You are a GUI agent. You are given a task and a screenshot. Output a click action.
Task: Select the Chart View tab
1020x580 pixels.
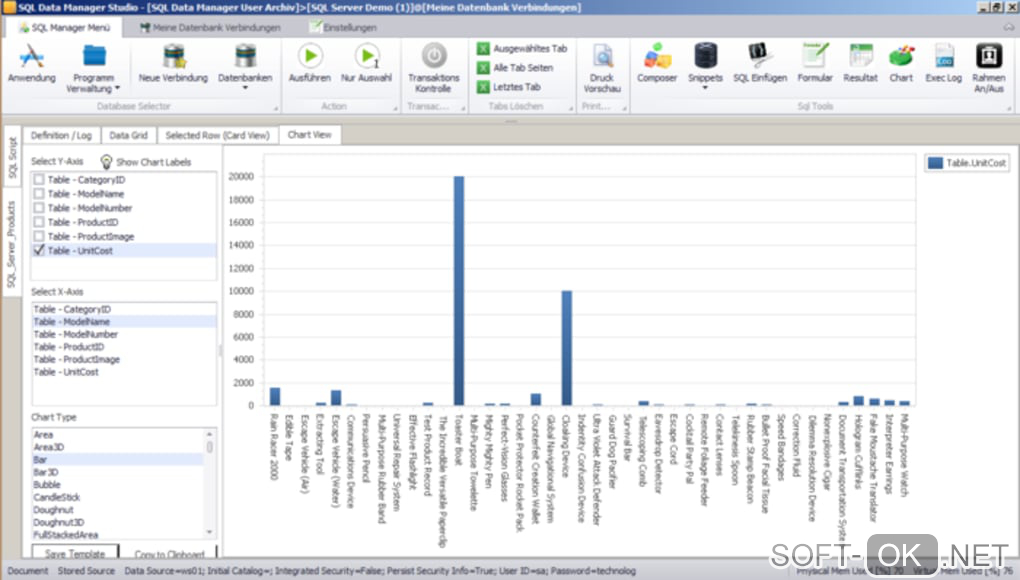310,135
